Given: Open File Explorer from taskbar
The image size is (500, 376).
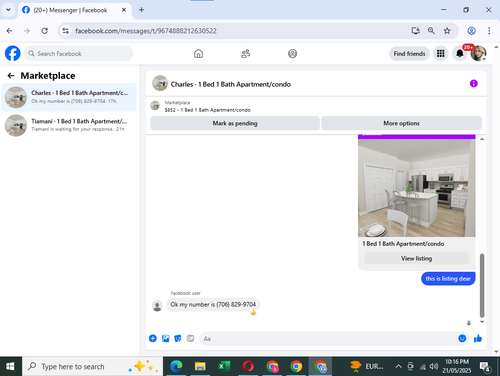Looking at the screenshot, I should [200, 366].
